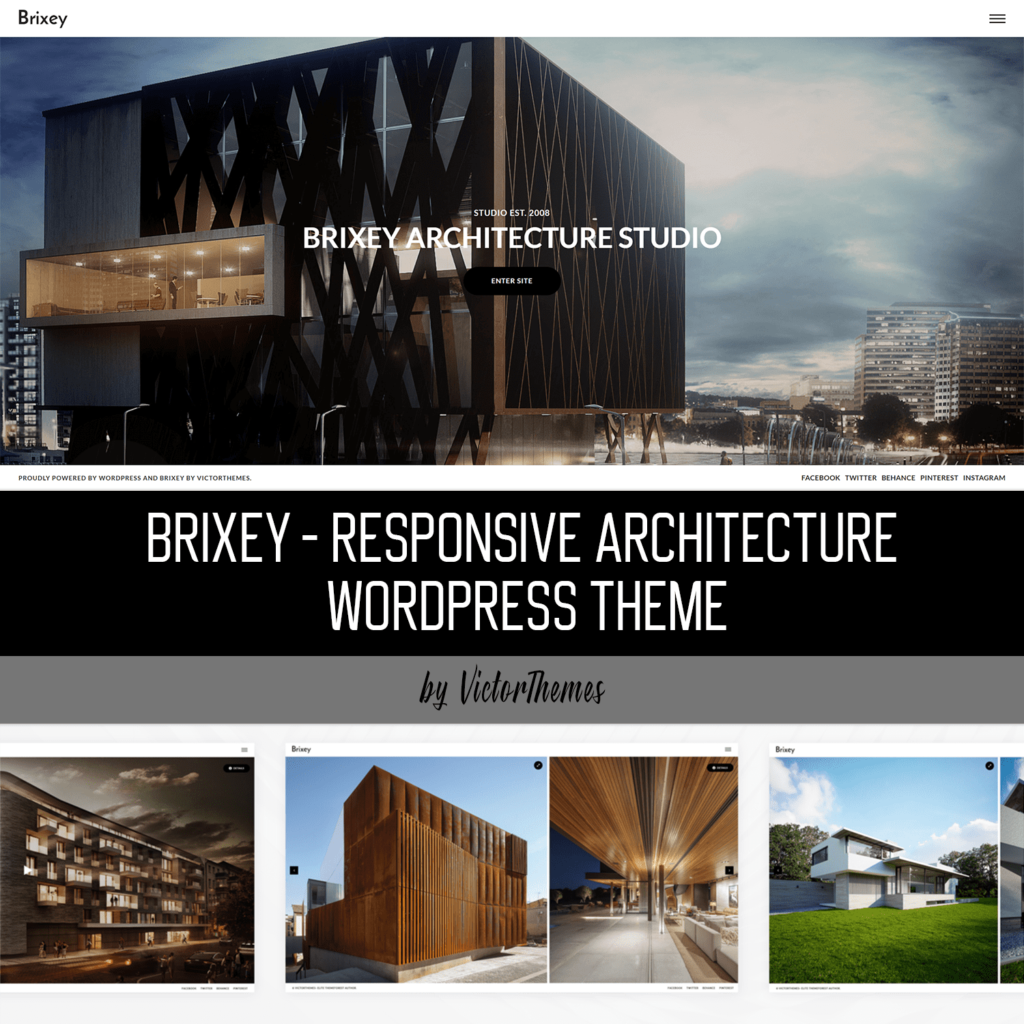
Task: Click the DETAILS button on the wooden interior preview
Action: [721, 767]
